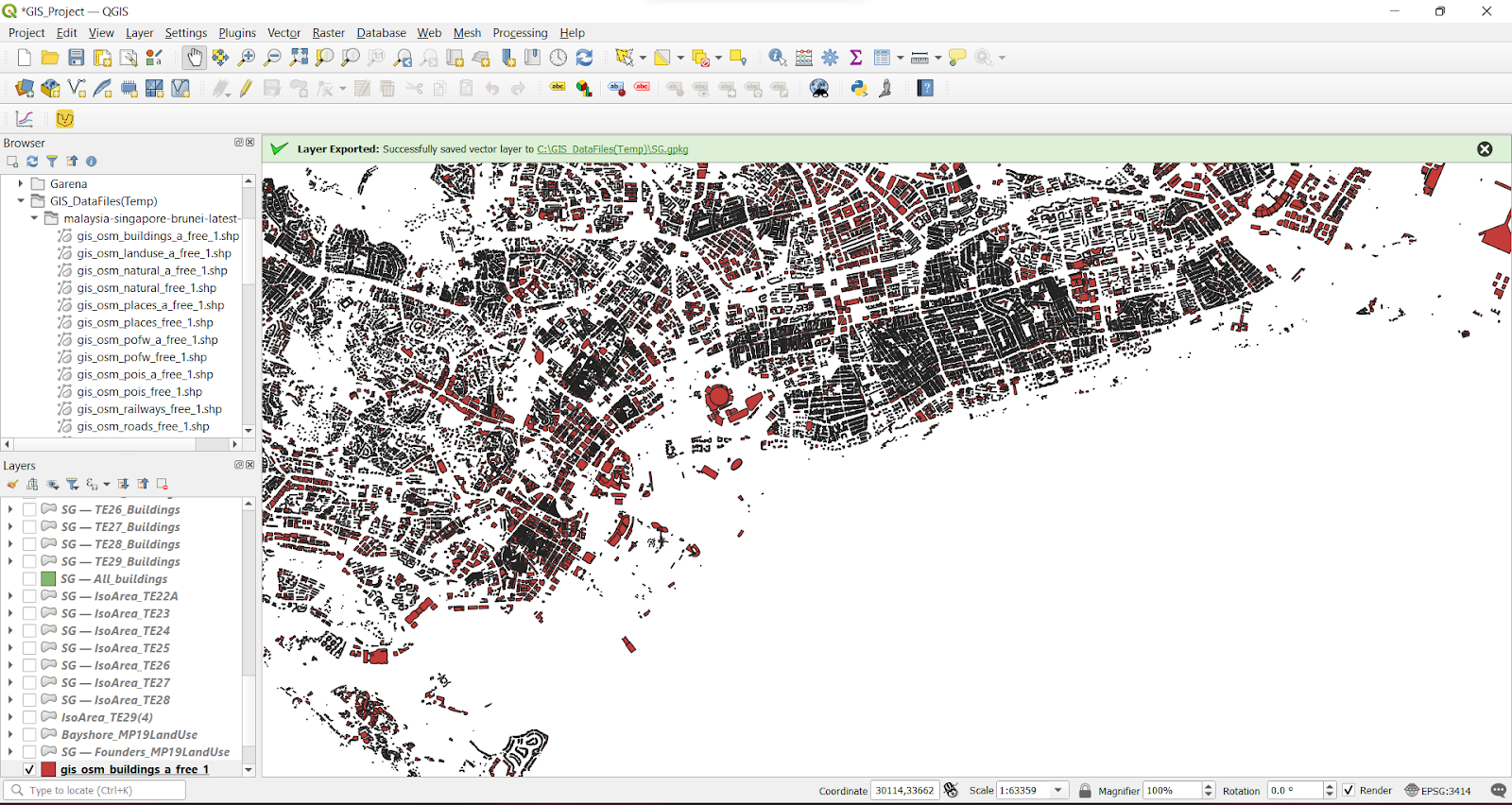Expand the SG — TE26_Buildings layer
This screenshot has width=1512, height=805.
point(10,510)
